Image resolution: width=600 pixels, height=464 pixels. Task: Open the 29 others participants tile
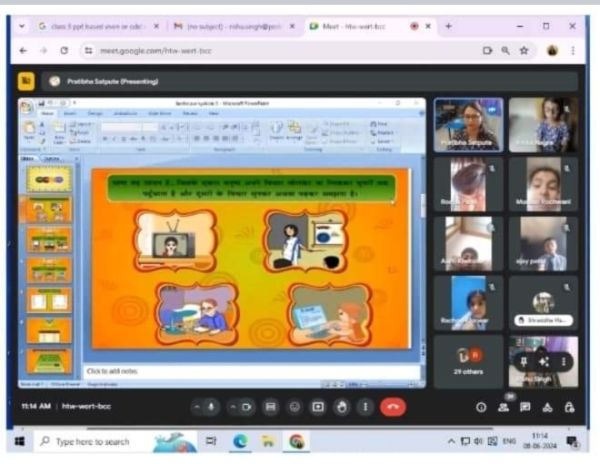pyautogui.click(x=468, y=361)
